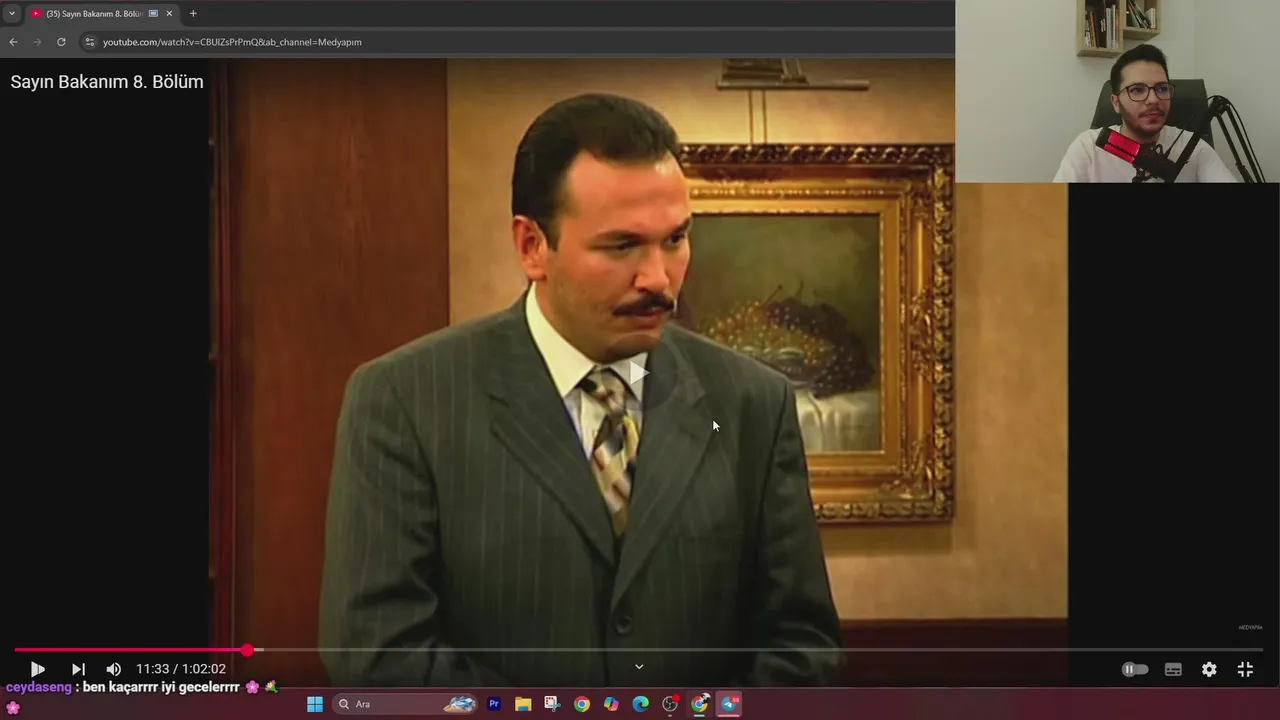This screenshot has height=720, width=1280.
Task: Go back to the previous page
Action: 13,42
